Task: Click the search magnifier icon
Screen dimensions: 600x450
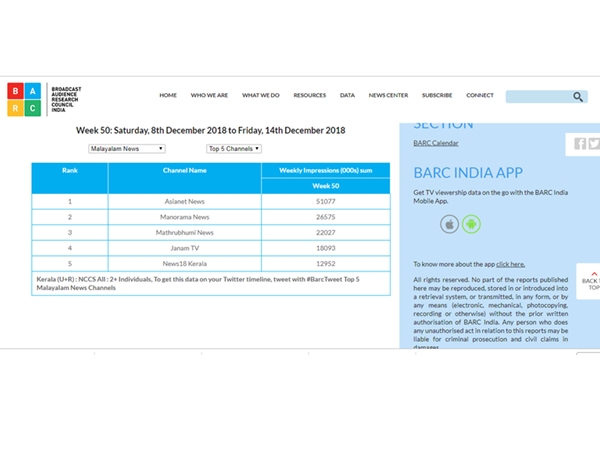Action: click(x=578, y=97)
